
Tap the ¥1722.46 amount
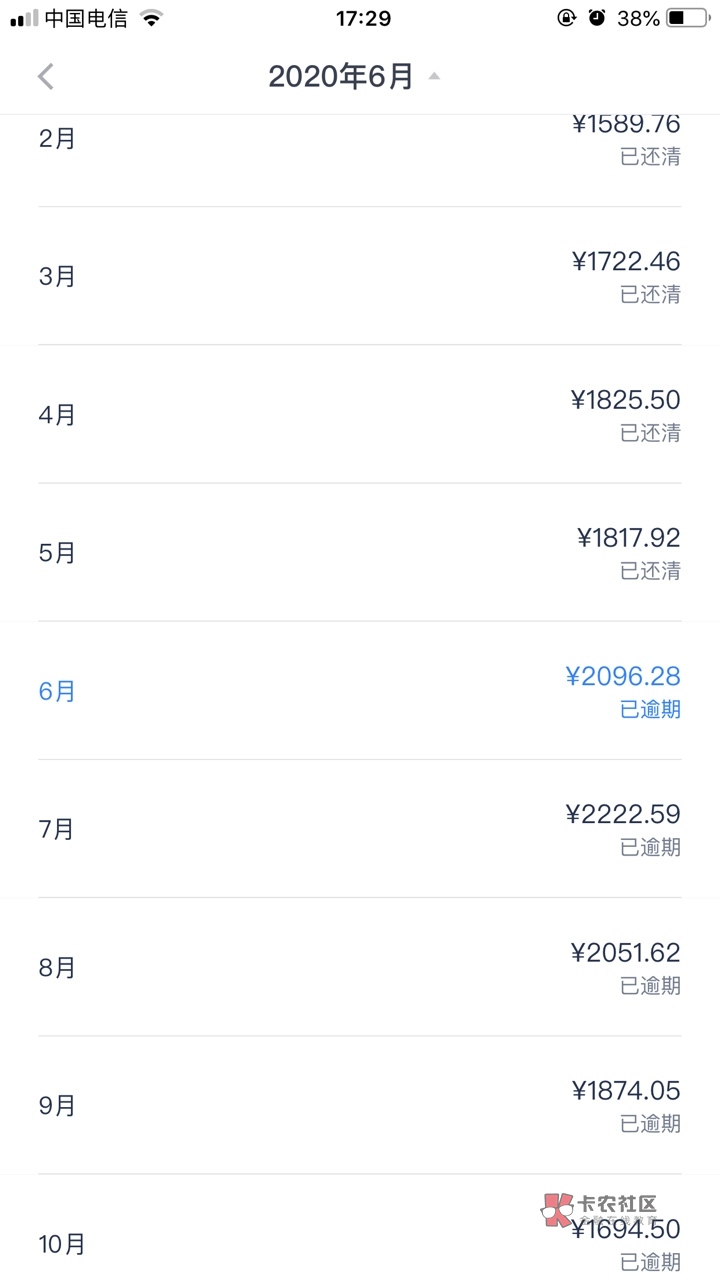click(626, 262)
